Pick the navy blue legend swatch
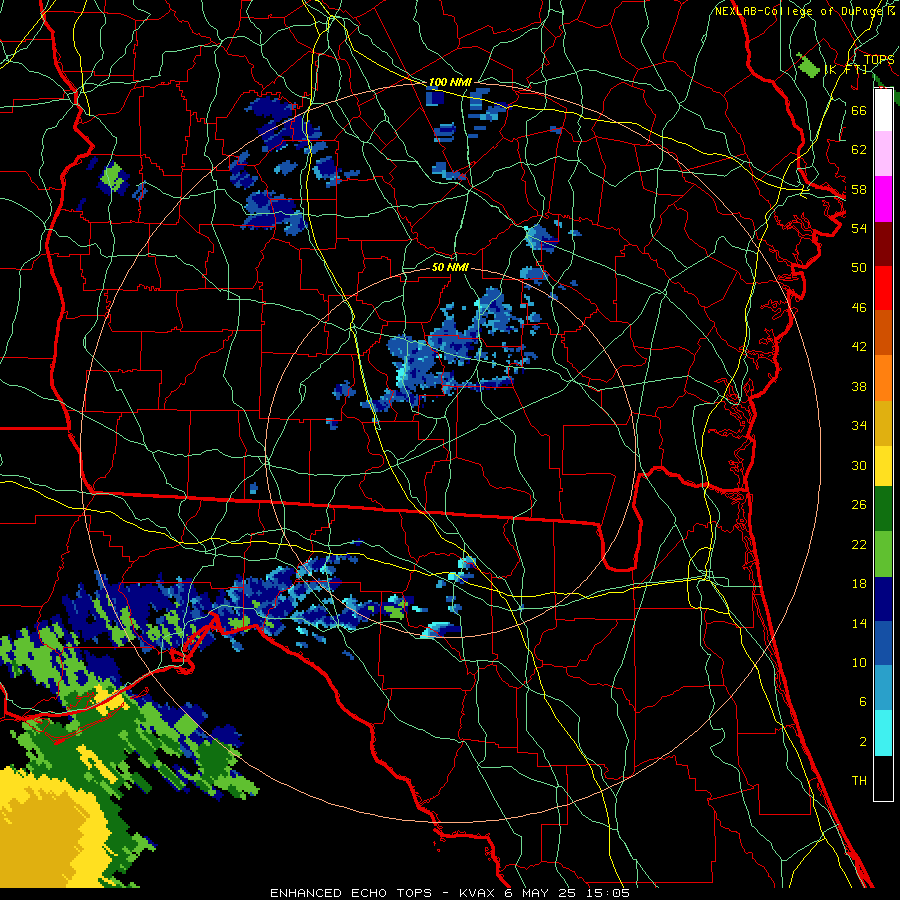The height and width of the screenshot is (900, 900). pyautogui.click(x=883, y=599)
